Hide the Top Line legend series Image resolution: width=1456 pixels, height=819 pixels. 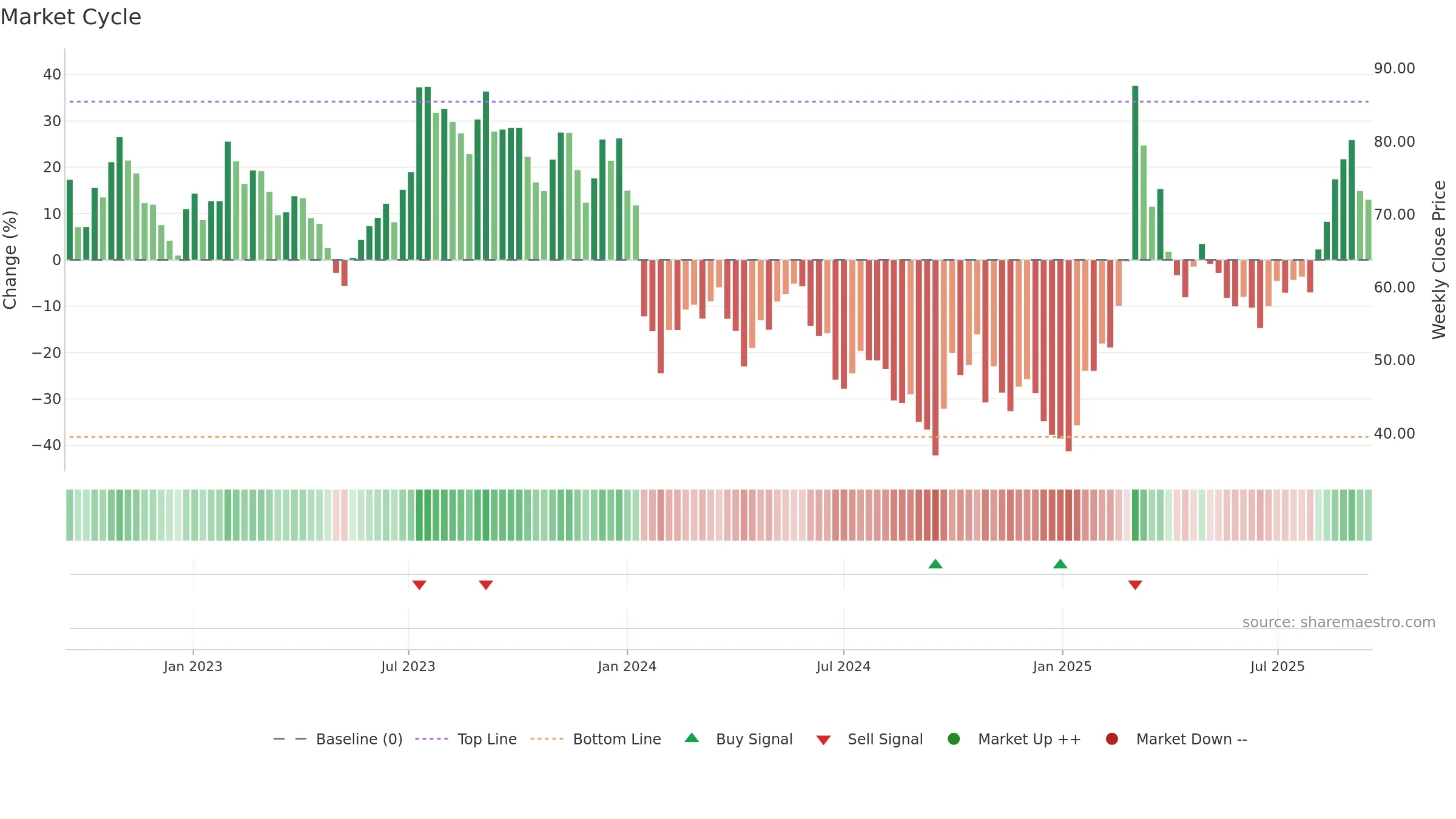pos(466,739)
